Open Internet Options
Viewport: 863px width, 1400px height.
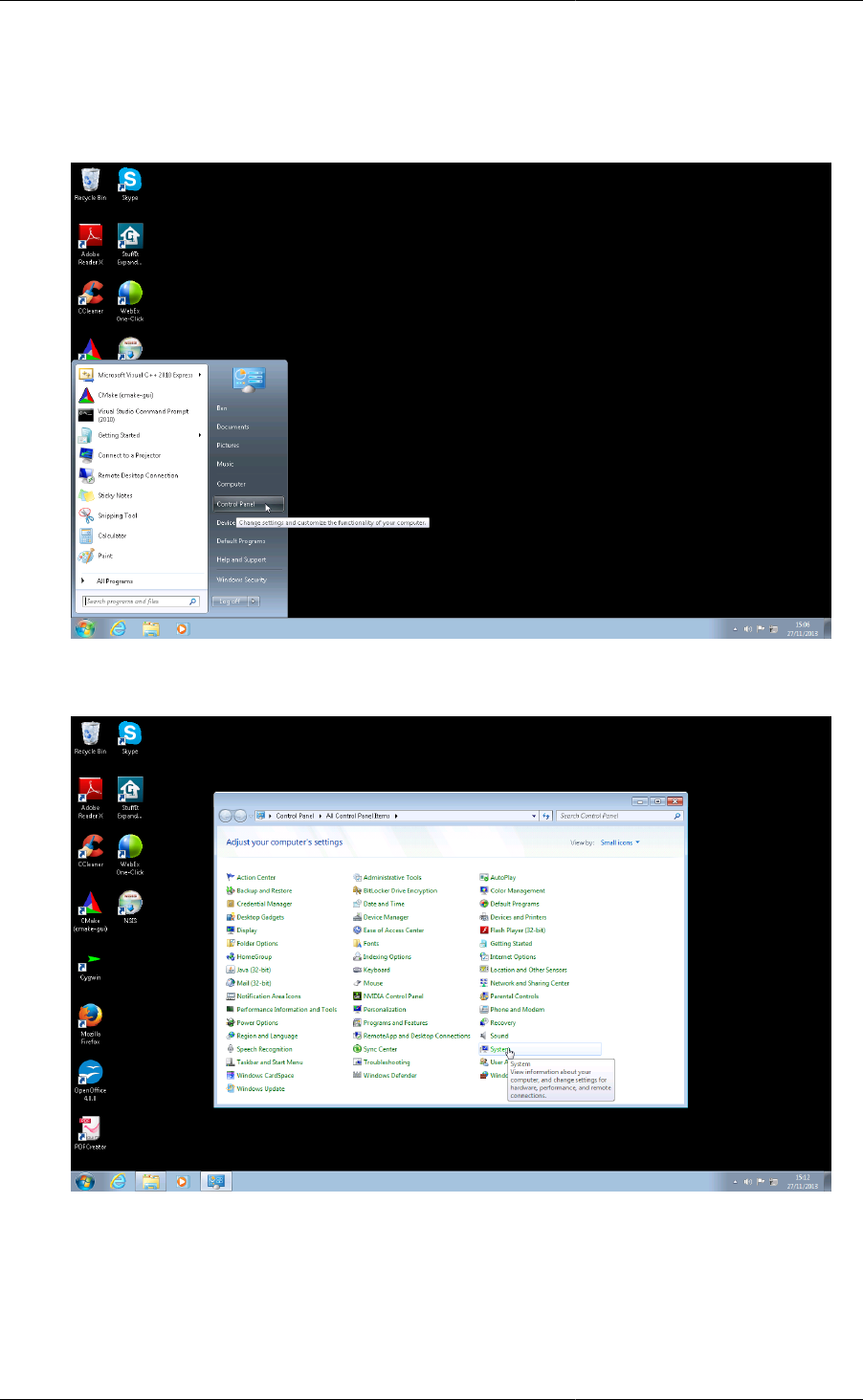[508, 957]
